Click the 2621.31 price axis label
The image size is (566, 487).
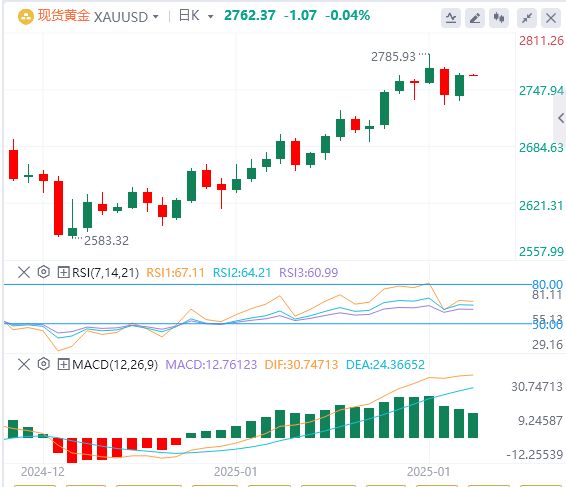(x=541, y=205)
